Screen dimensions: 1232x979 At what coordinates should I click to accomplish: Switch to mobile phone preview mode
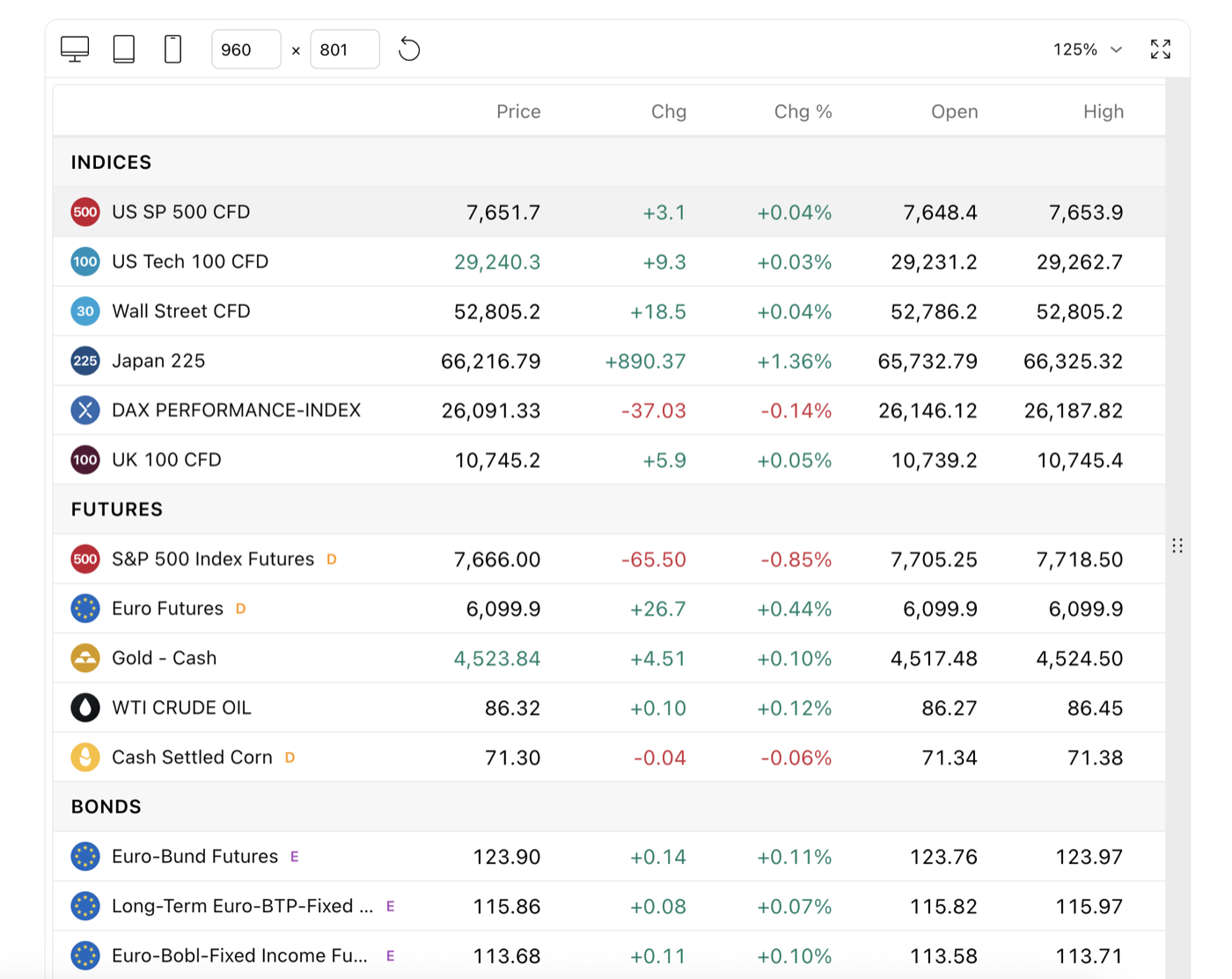click(x=173, y=49)
